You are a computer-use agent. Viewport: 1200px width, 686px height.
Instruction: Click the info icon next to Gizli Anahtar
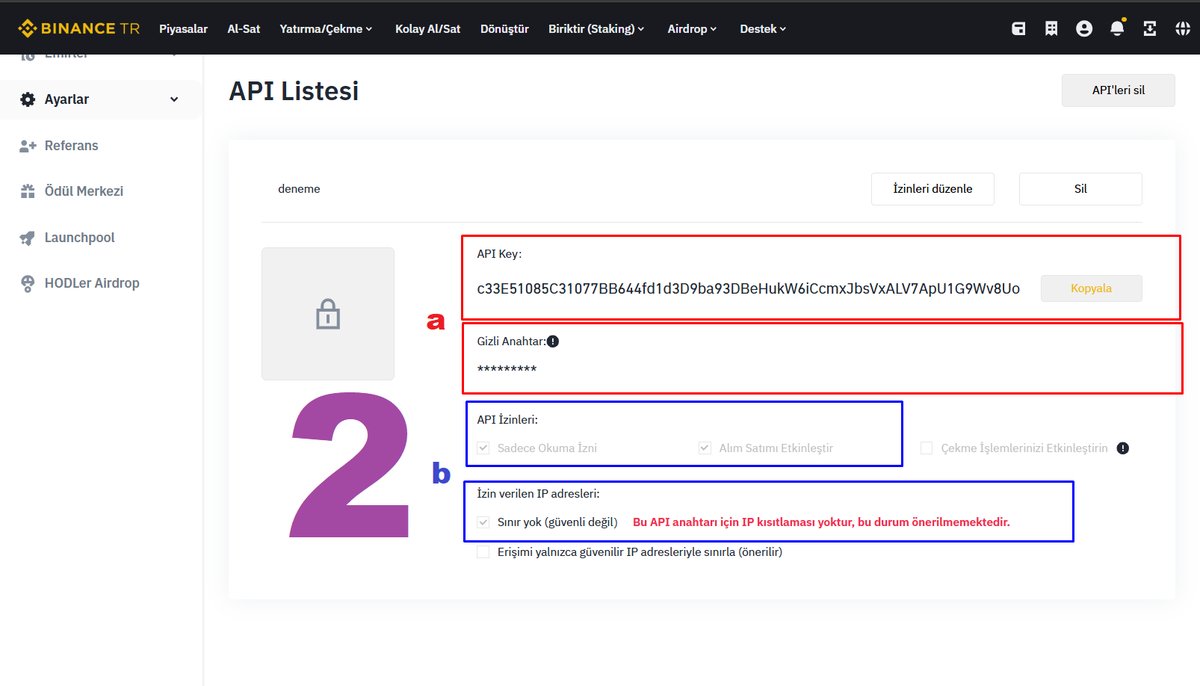coord(553,341)
